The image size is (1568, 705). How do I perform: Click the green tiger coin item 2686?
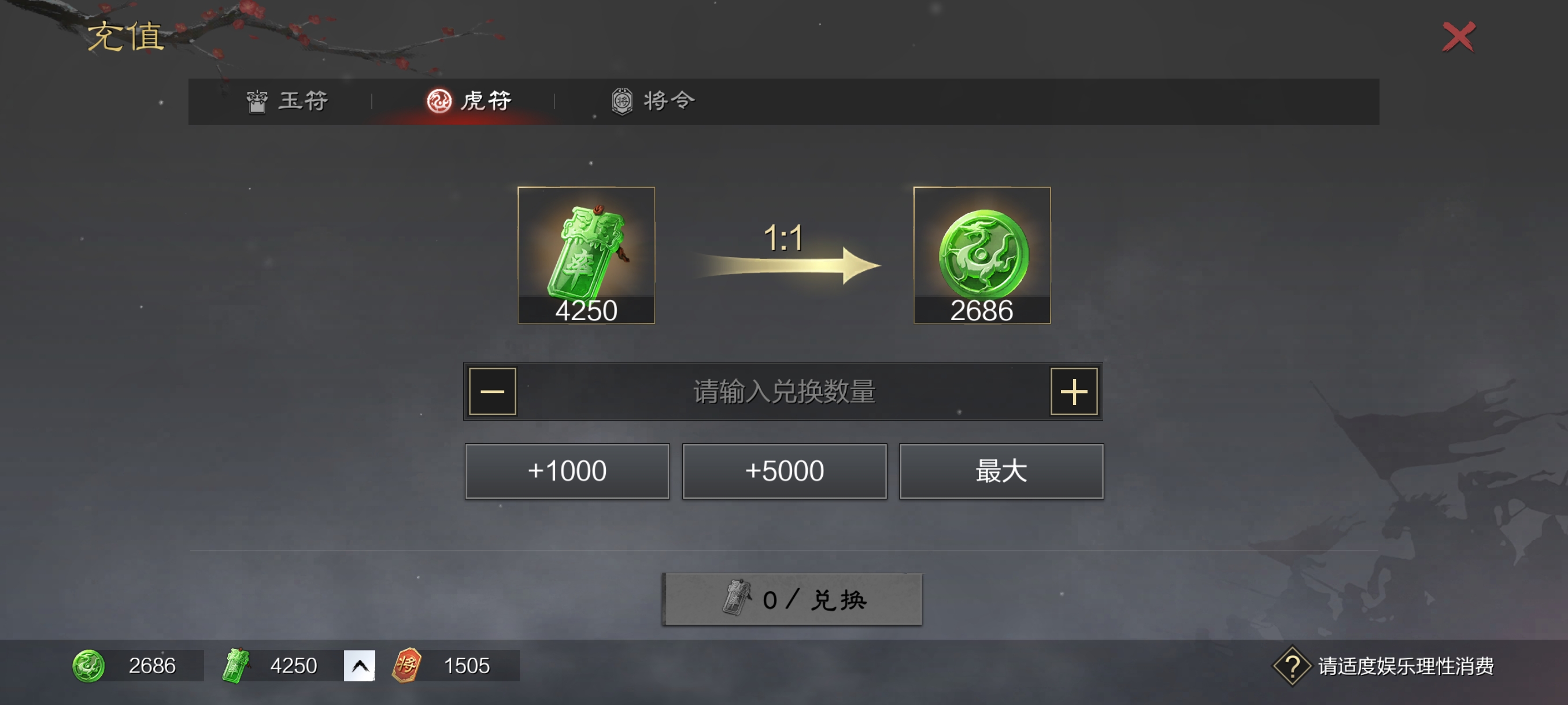click(x=982, y=255)
